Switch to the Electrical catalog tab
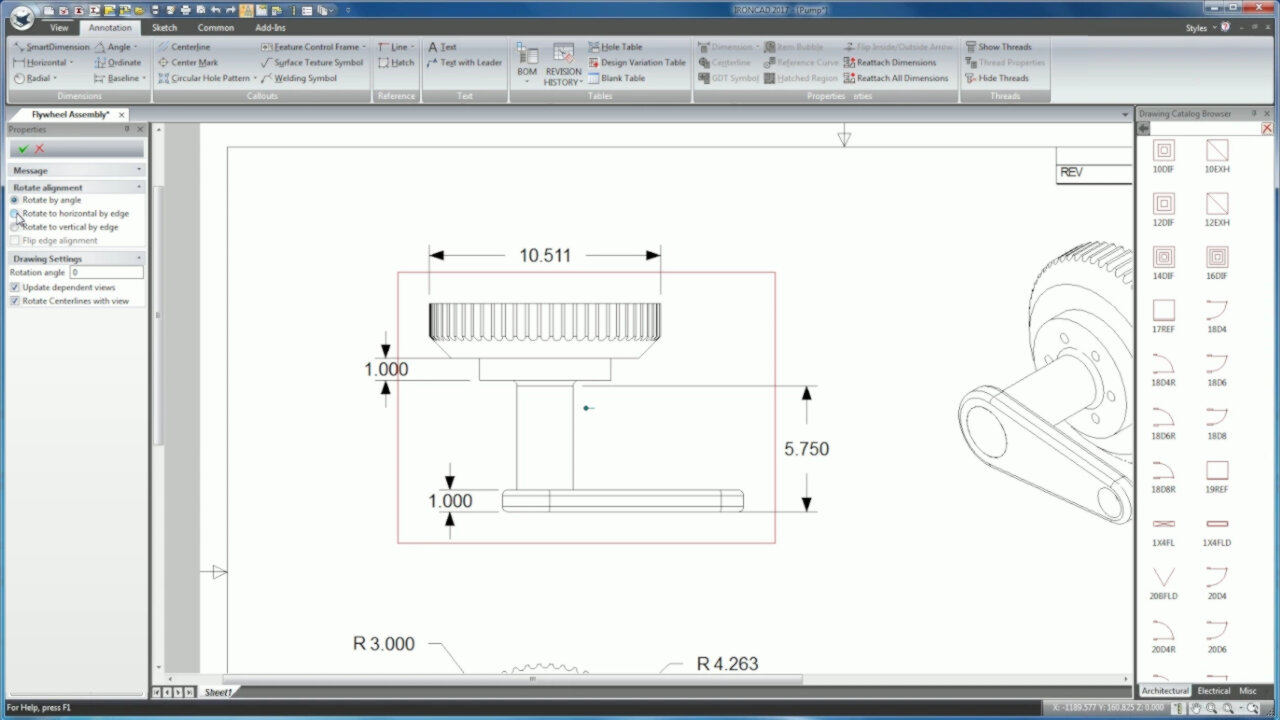 point(1213,690)
